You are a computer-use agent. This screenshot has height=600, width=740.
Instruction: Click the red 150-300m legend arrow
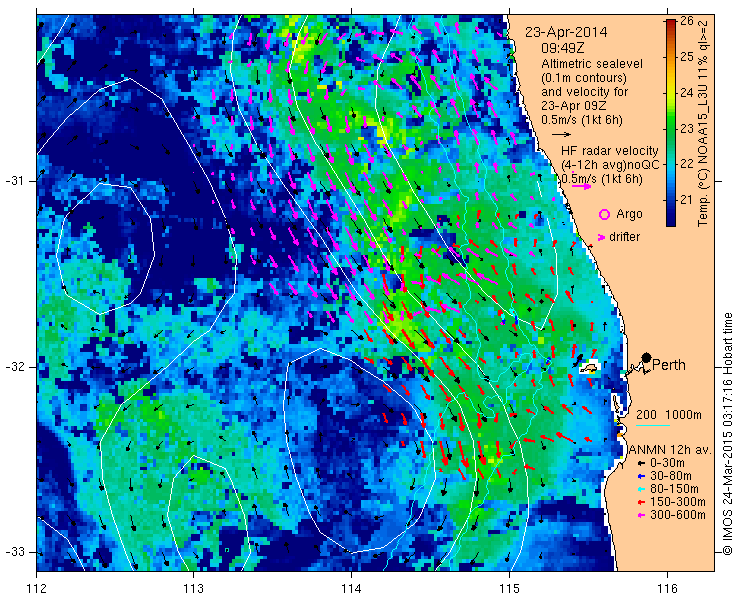click(641, 502)
